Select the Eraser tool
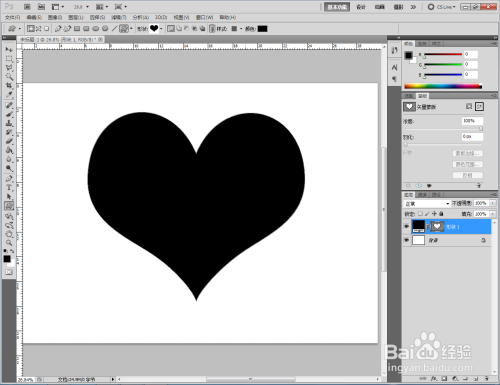Image resolution: width=500 pixels, height=385 pixels. click(9, 141)
